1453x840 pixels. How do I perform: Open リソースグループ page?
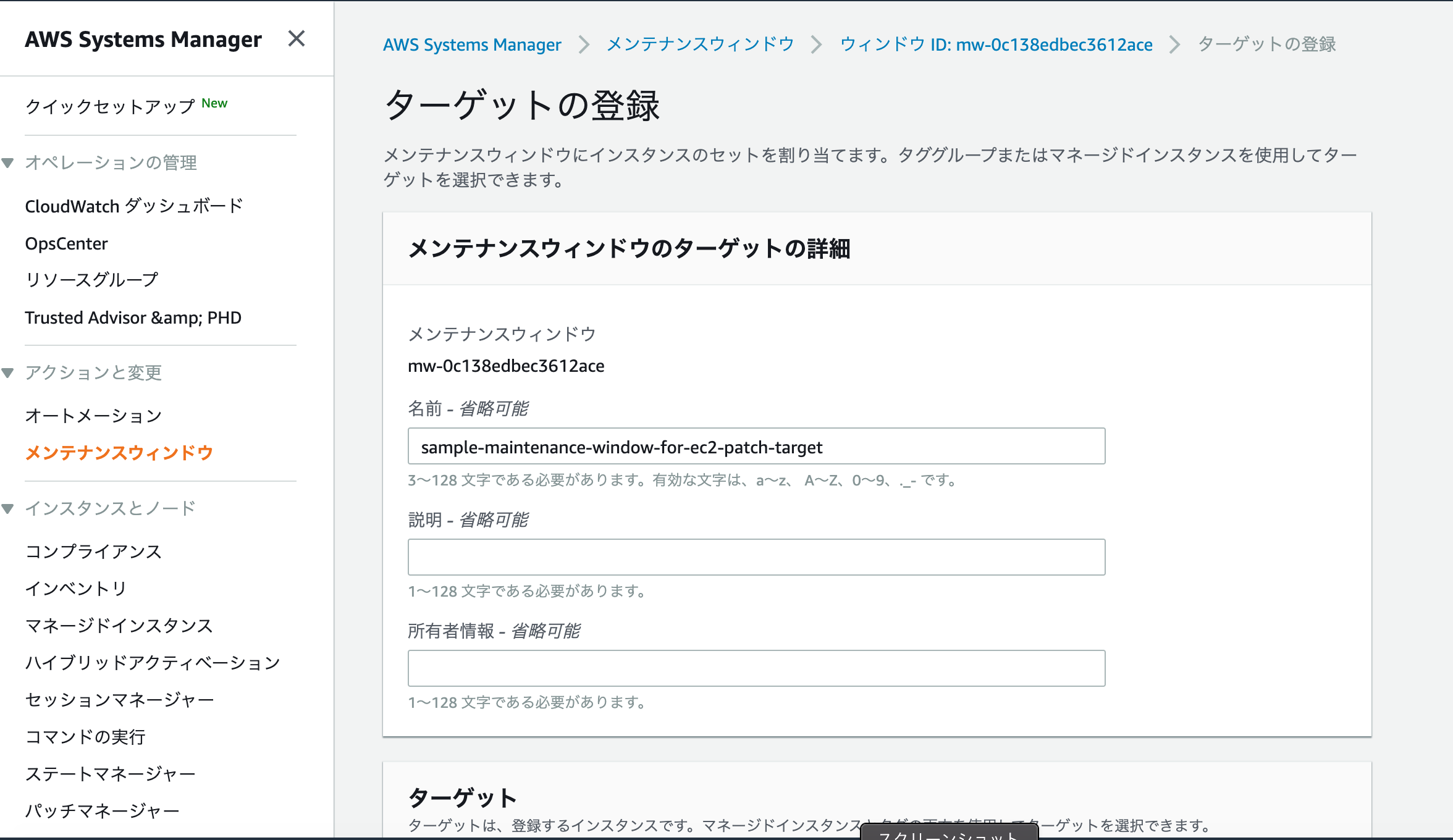point(91,280)
